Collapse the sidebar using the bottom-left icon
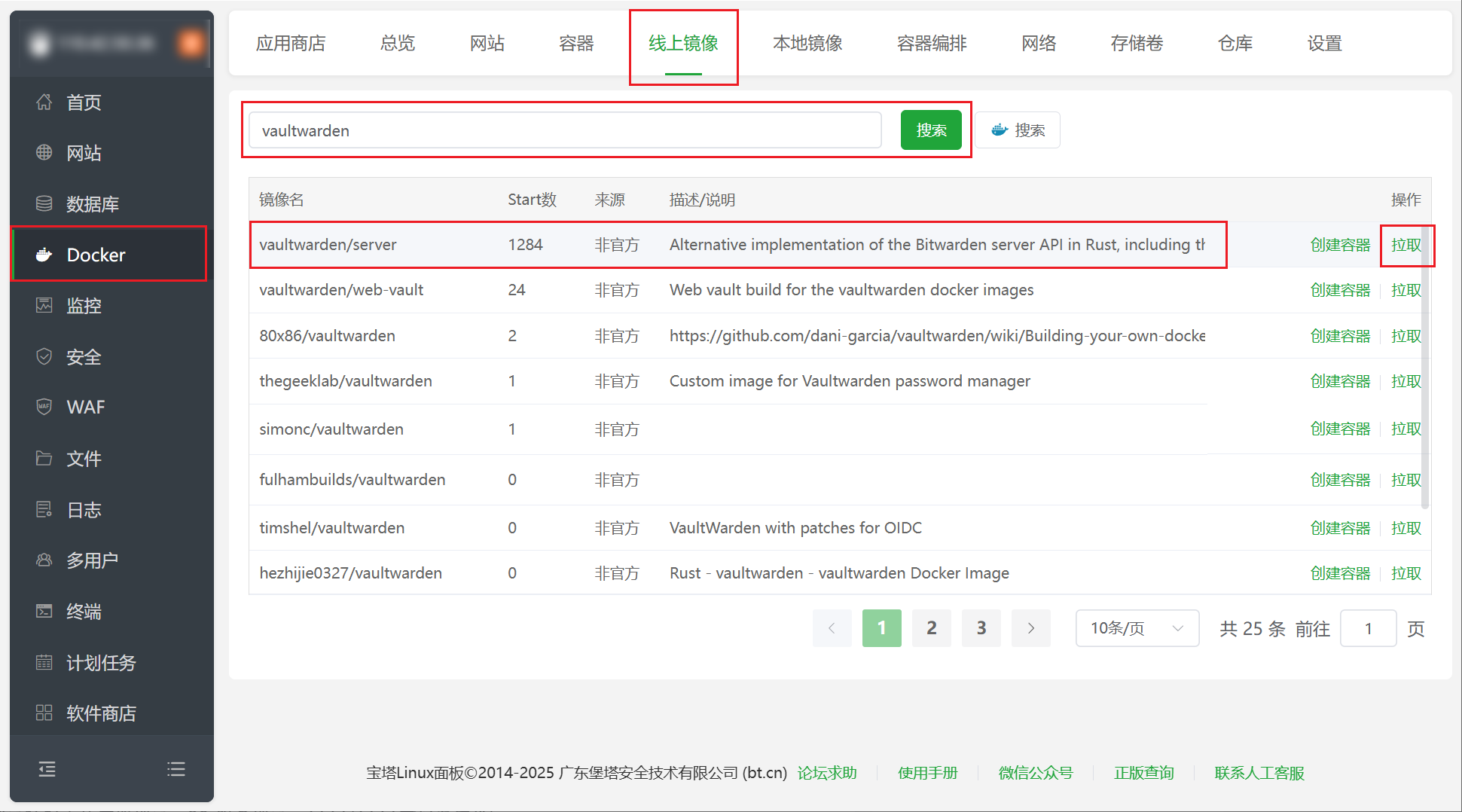 [x=46, y=769]
